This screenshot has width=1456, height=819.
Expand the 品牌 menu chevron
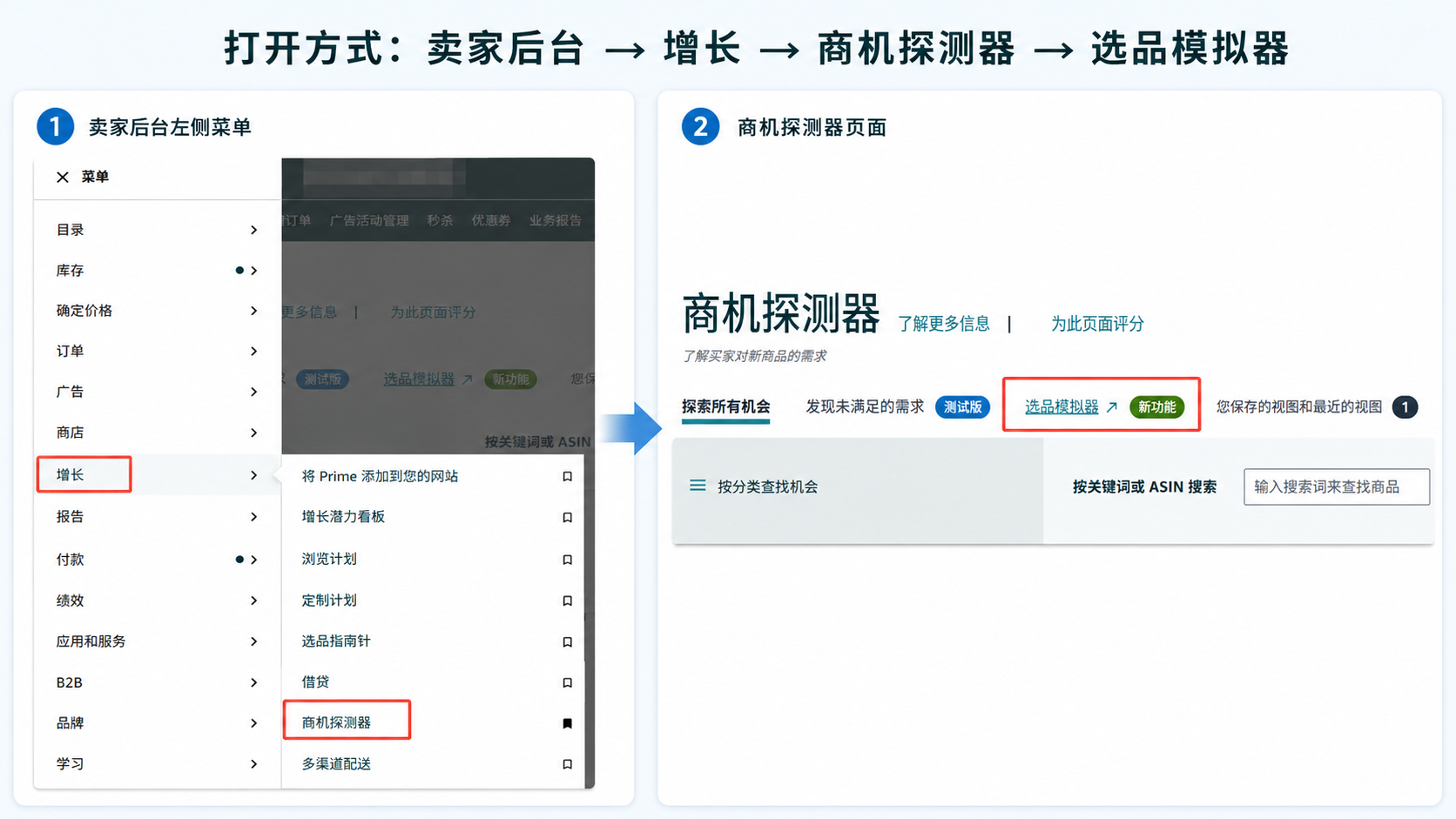(x=253, y=723)
